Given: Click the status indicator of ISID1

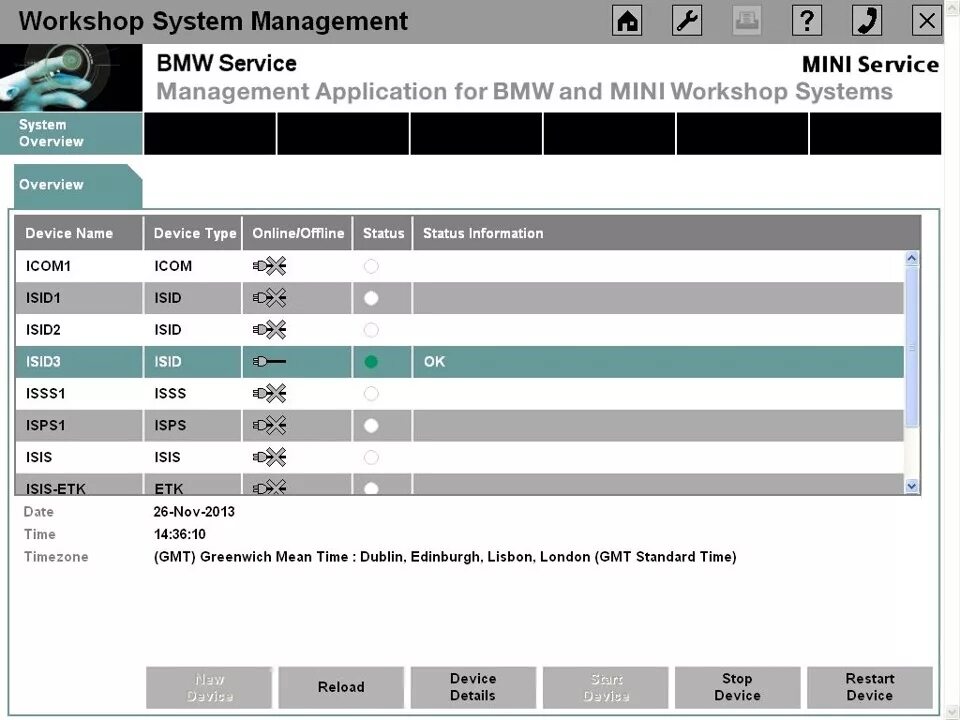Looking at the screenshot, I should click(x=371, y=298).
